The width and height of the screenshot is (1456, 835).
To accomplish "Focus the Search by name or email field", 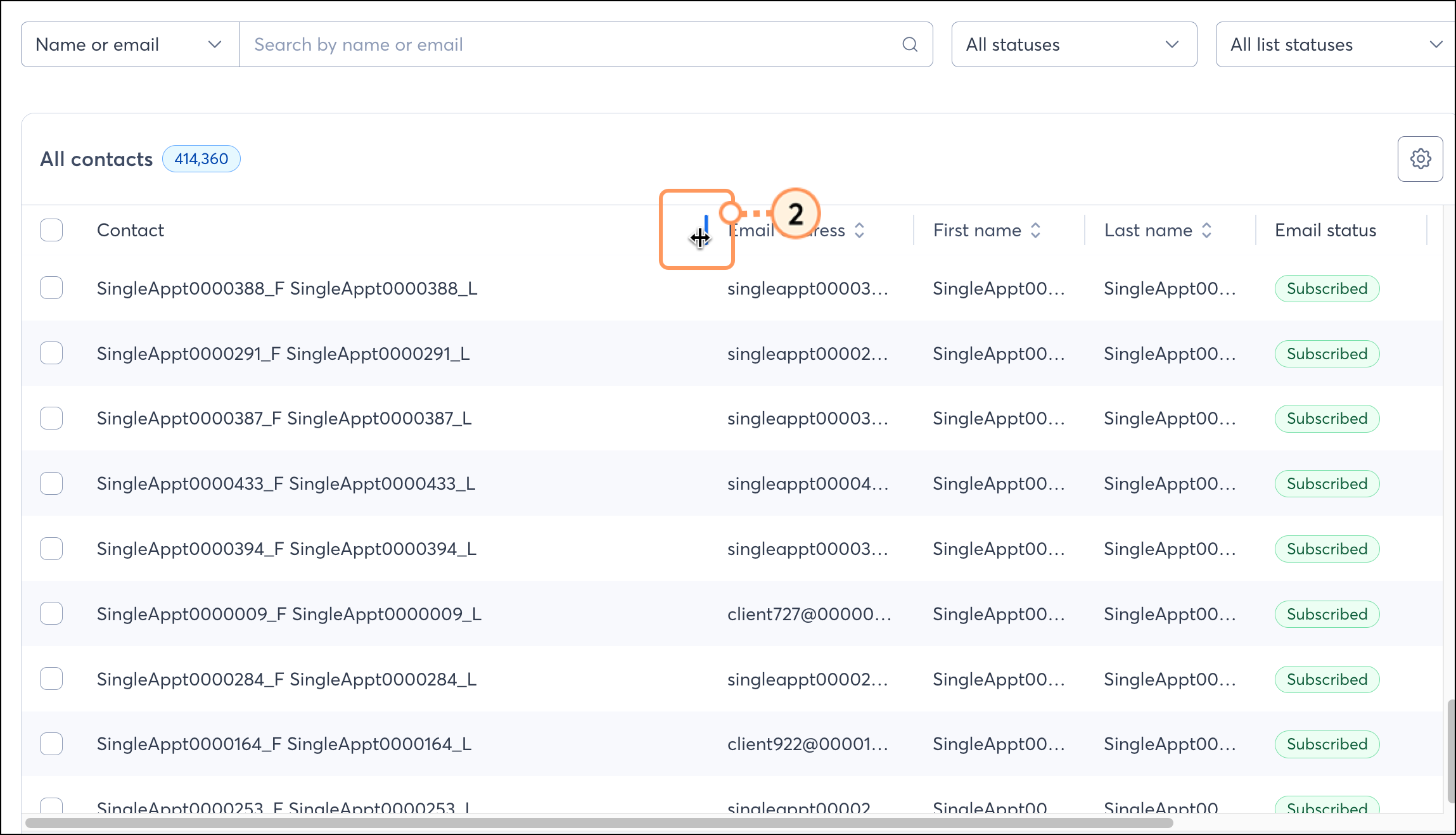I will pyautogui.click(x=570, y=44).
